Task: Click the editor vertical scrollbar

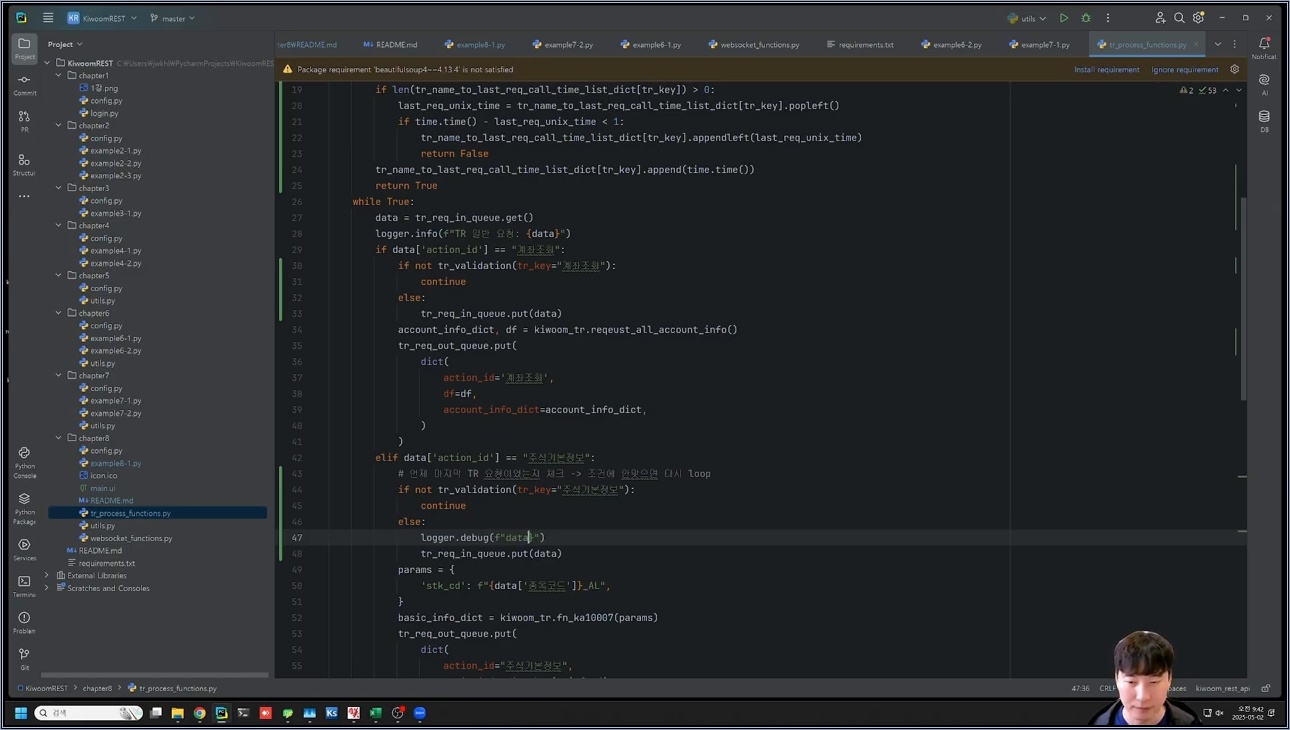Action: click(1243, 300)
